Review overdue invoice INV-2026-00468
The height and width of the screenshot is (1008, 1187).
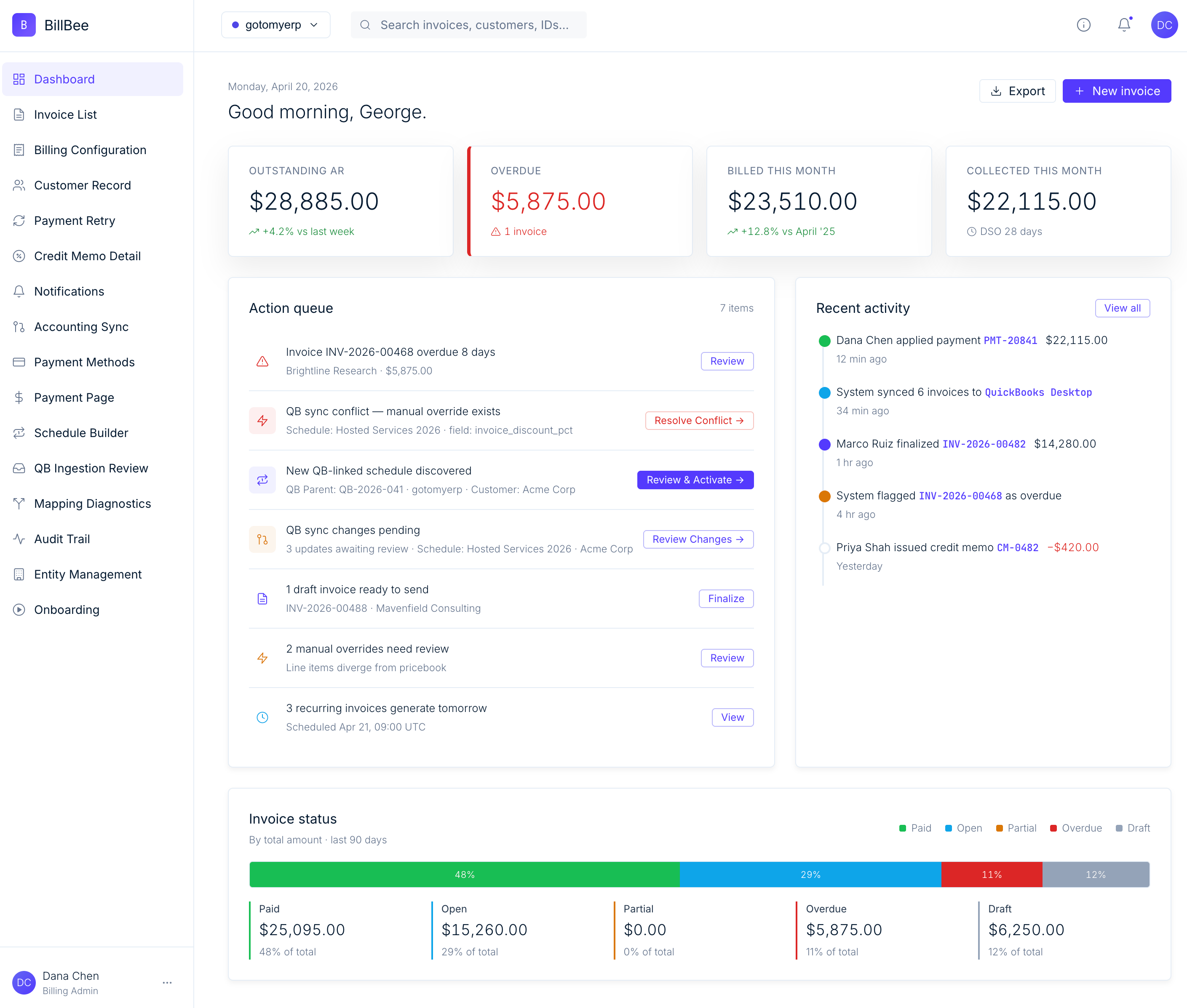(727, 361)
